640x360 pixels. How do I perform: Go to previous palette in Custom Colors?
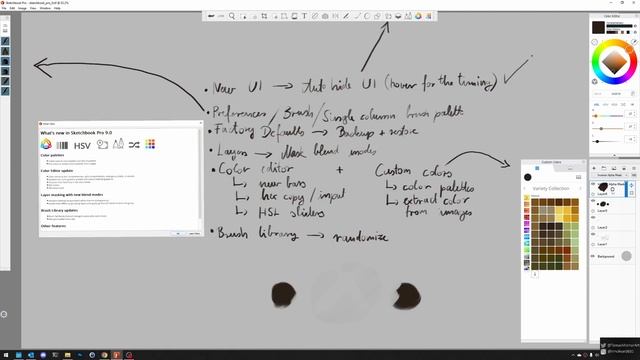coord(525,189)
